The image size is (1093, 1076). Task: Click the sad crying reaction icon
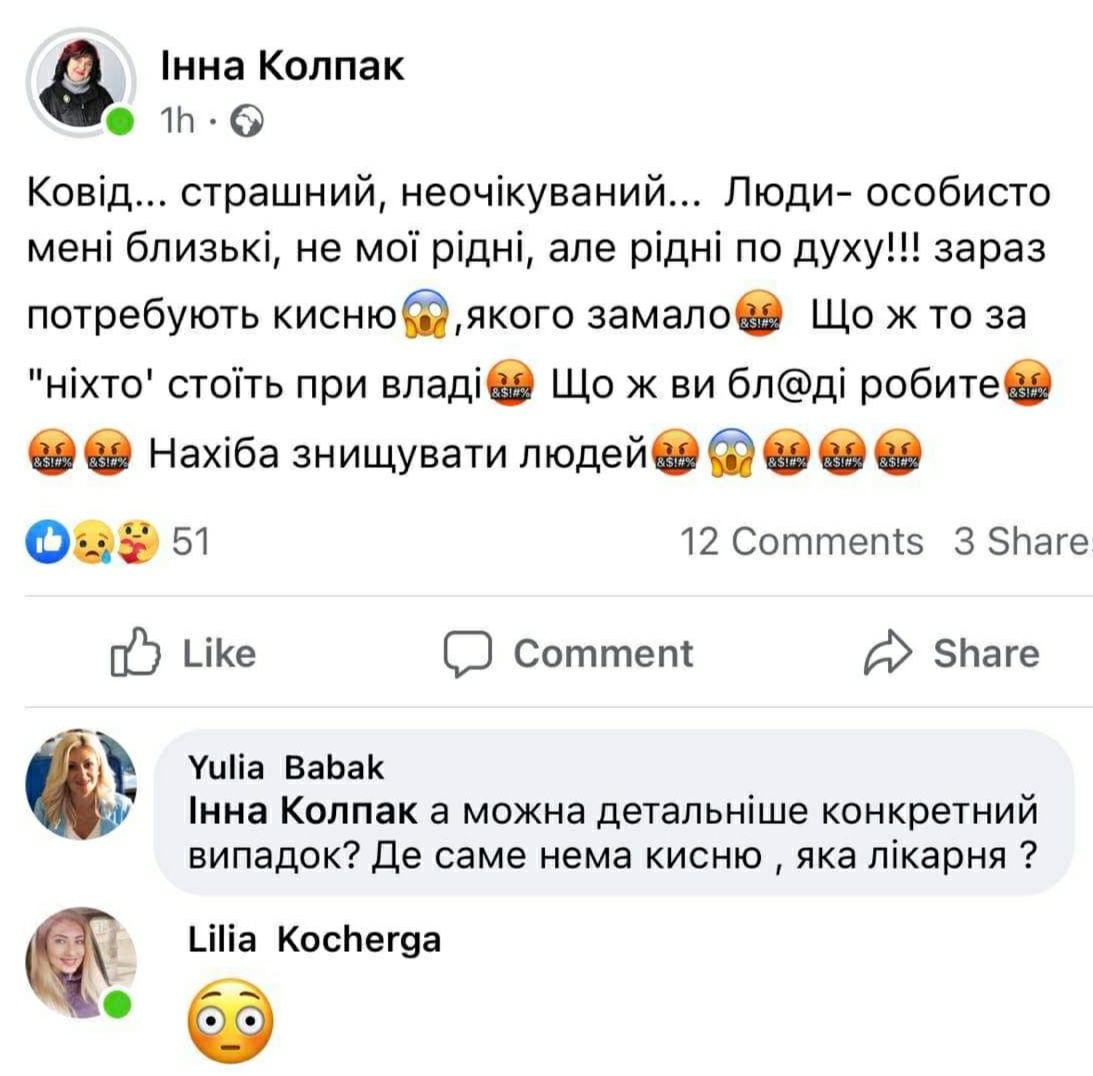click(93, 542)
